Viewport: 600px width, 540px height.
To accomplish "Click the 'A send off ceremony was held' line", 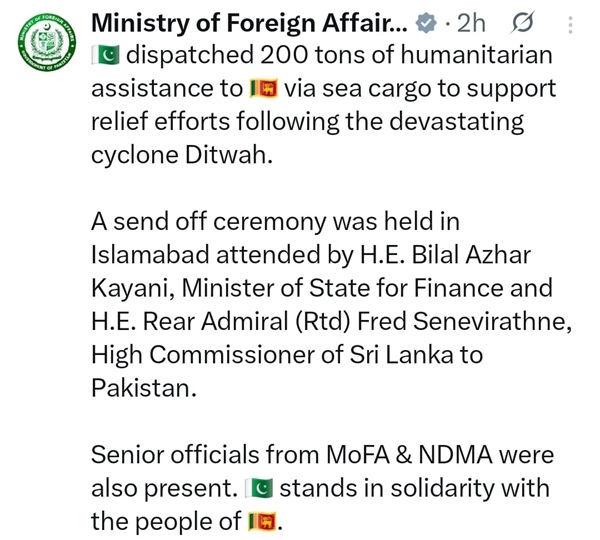I will point(274,222).
